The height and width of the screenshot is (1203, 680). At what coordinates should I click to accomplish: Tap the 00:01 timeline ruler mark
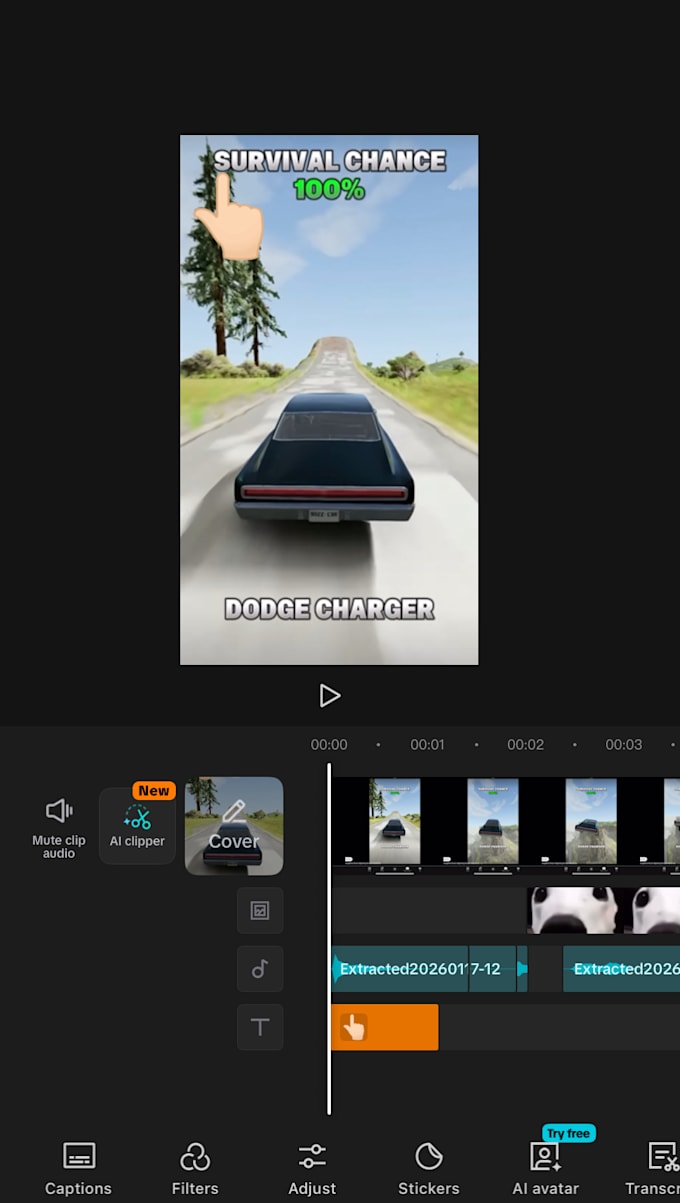point(427,745)
